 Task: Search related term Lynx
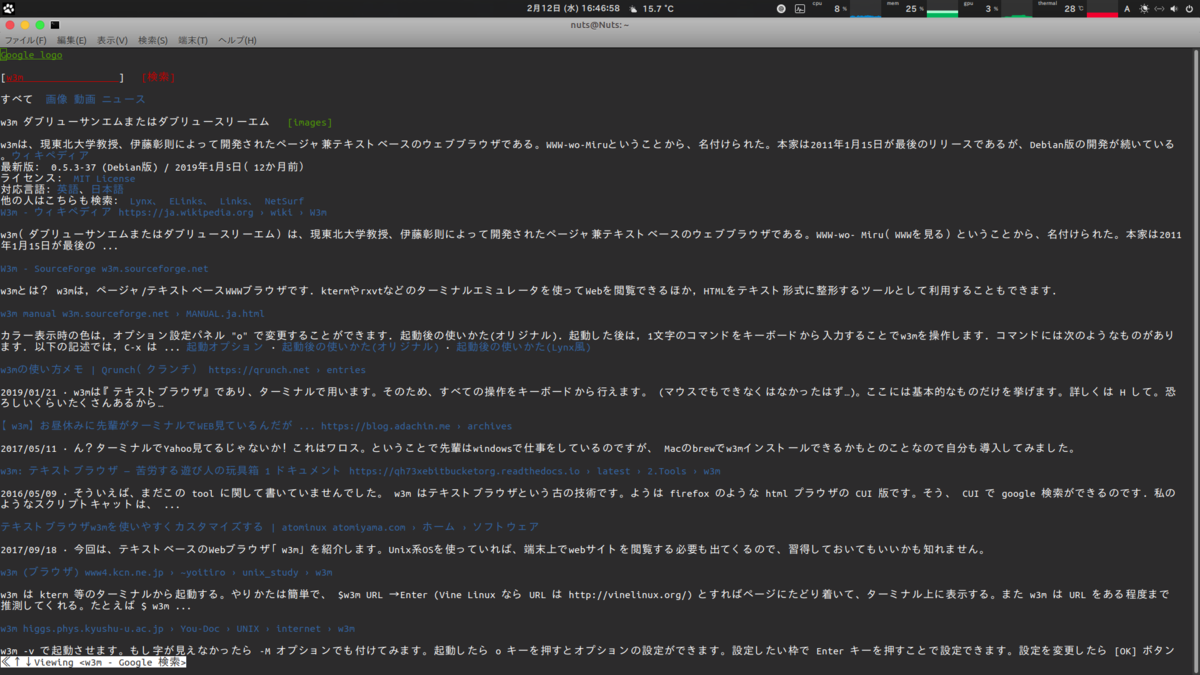(142, 201)
